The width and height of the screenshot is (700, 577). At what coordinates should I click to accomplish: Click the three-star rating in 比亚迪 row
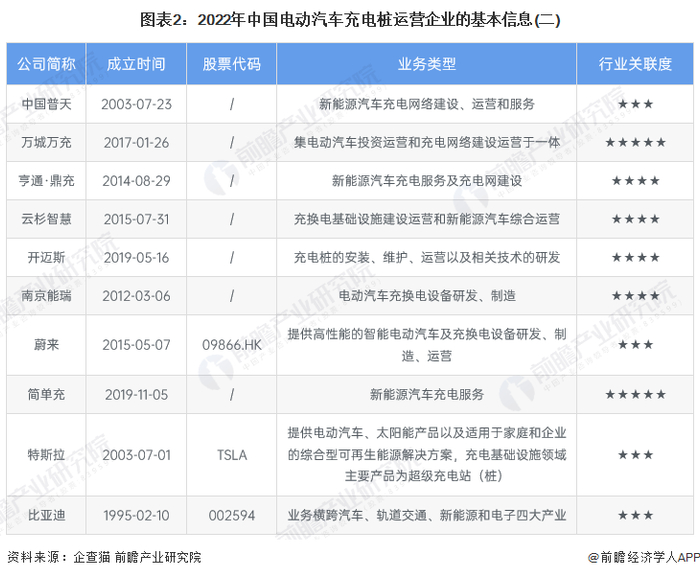pyautogui.click(x=635, y=515)
